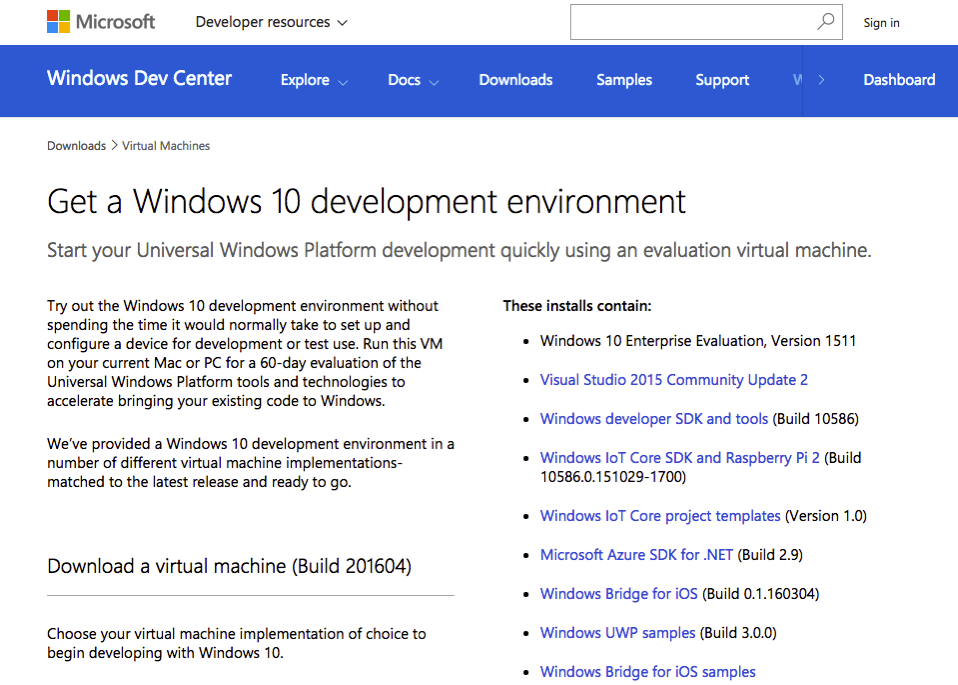Open the Explore menu dropdown

coord(314,81)
